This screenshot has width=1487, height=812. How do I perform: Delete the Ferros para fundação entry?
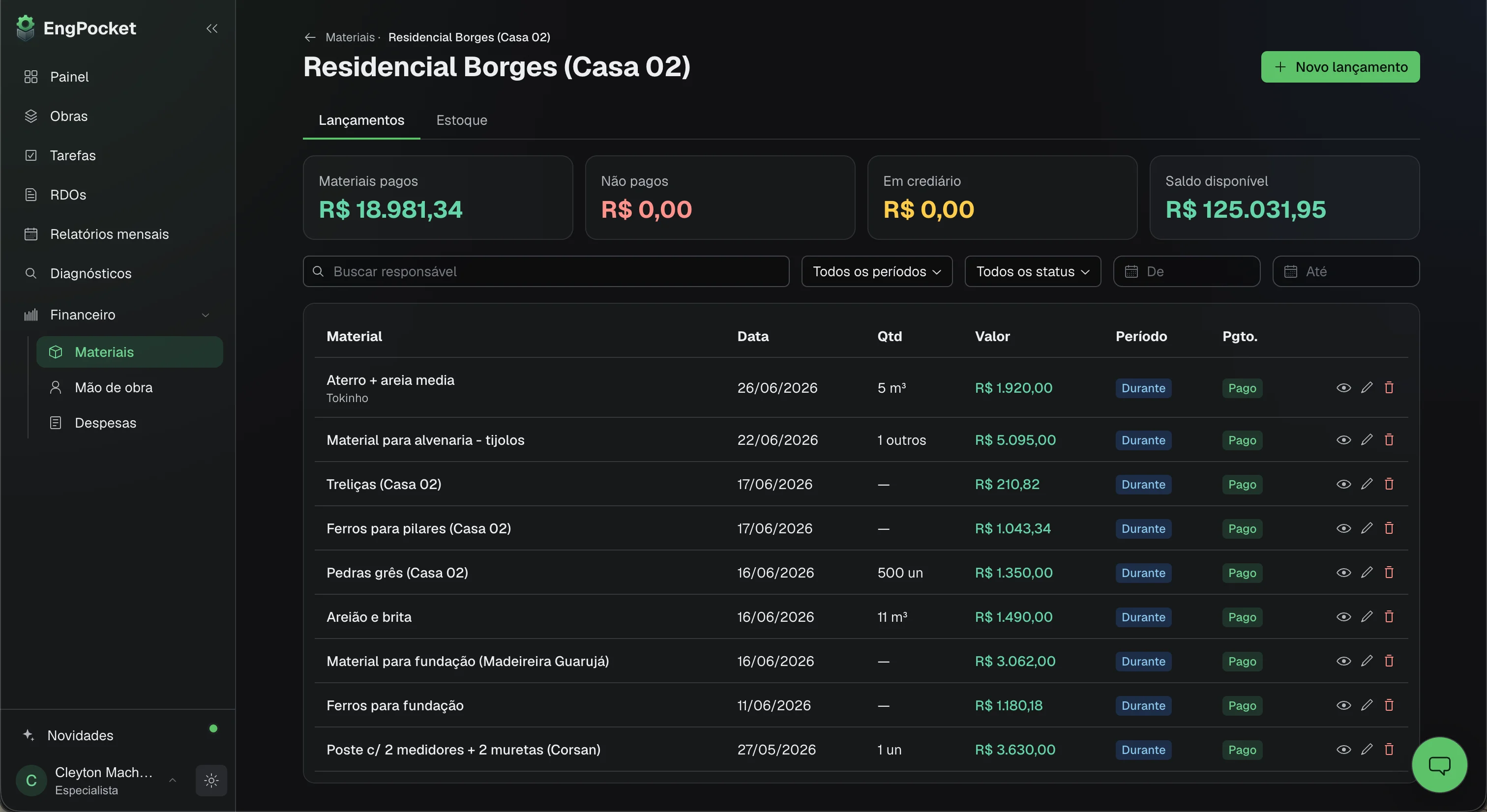pos(1389,705)
